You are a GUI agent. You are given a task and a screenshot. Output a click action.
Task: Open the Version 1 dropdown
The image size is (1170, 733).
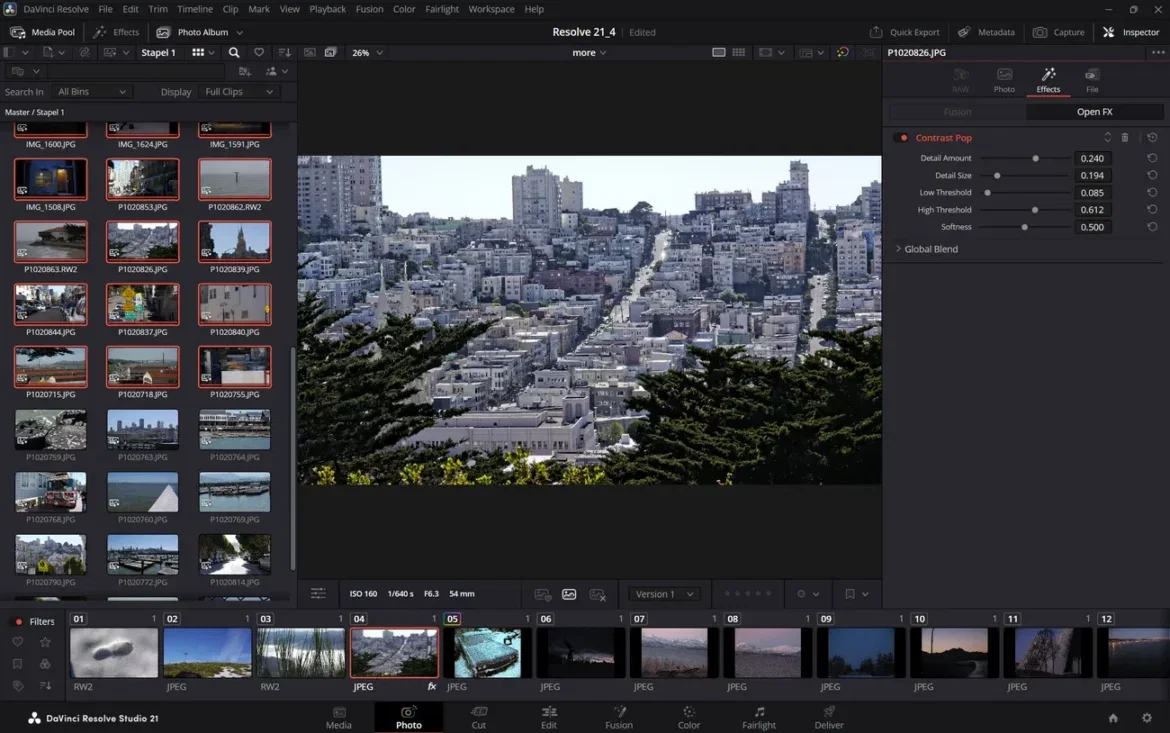click(664, 594)
